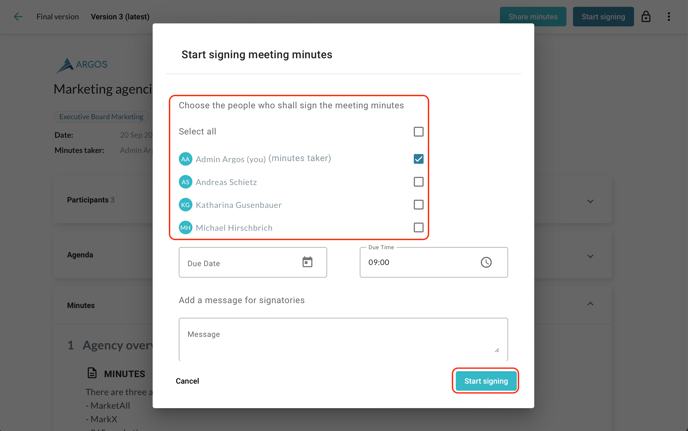The width and height of the screenshot is (688, 431).
Task: Click Katharina Gusenbauer avatar icon
Action: tap(185, 205)
